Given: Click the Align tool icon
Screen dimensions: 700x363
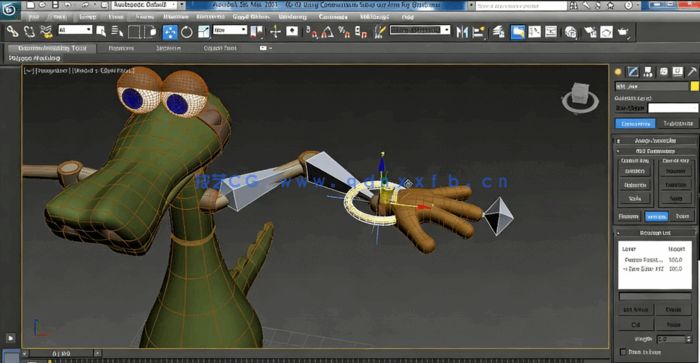Looking at the screenshot, I should (479, 32).
